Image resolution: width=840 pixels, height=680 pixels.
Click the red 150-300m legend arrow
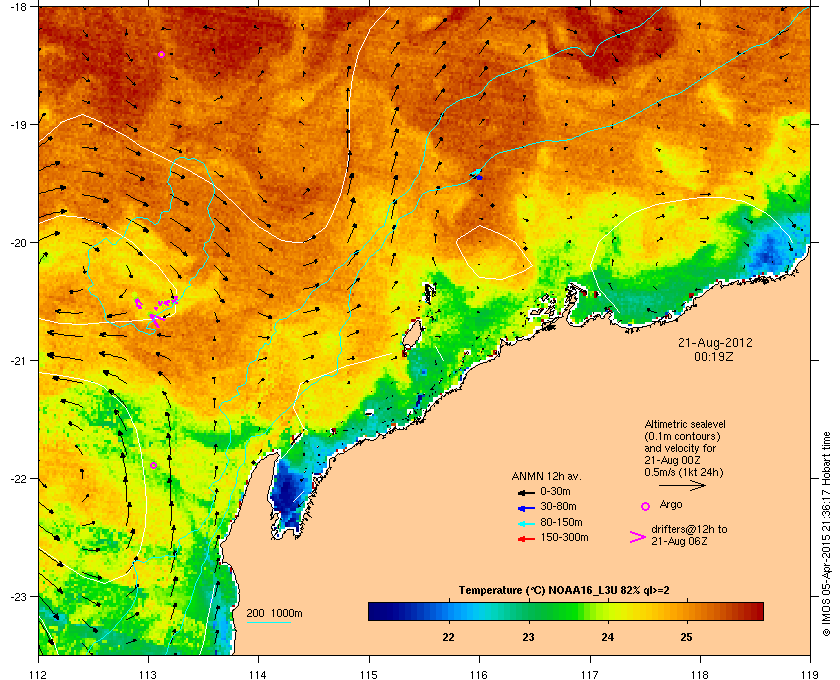[x=527, y=539]
